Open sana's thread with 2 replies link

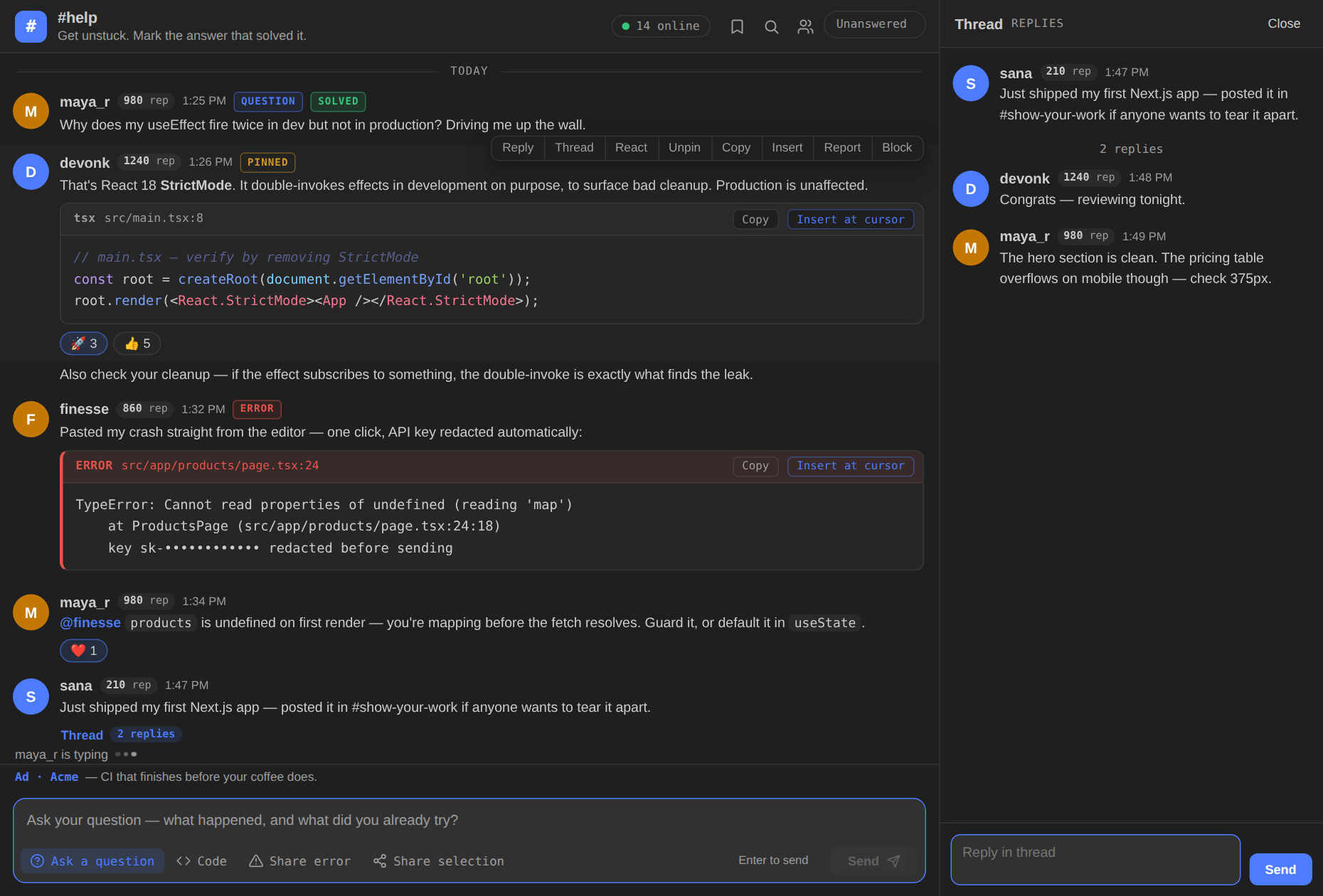click(x=121, y=734)
